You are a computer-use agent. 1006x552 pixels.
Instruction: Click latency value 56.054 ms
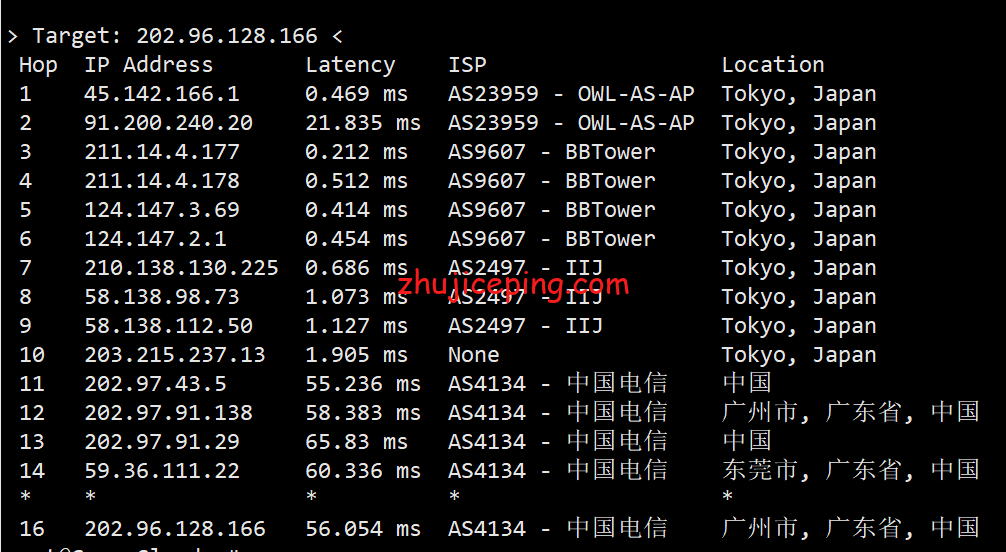(x=362, y=529)
